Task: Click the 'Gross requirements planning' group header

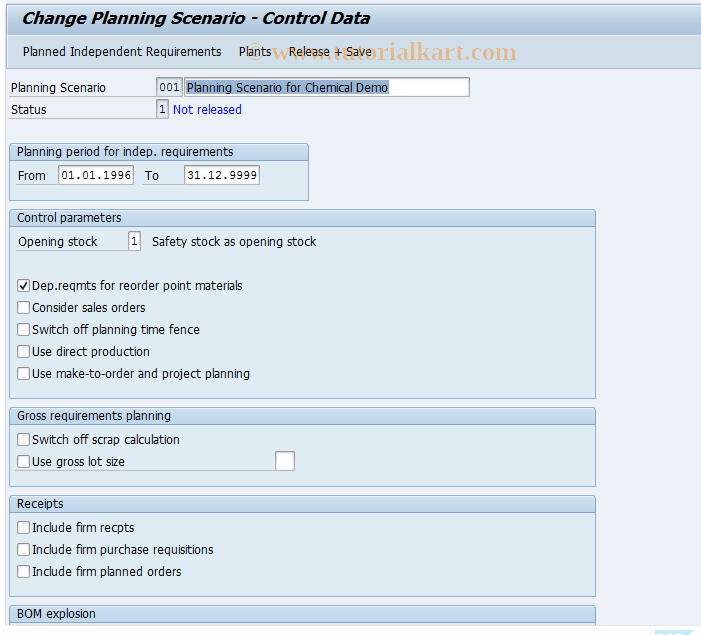Action: tap(302, 416)
